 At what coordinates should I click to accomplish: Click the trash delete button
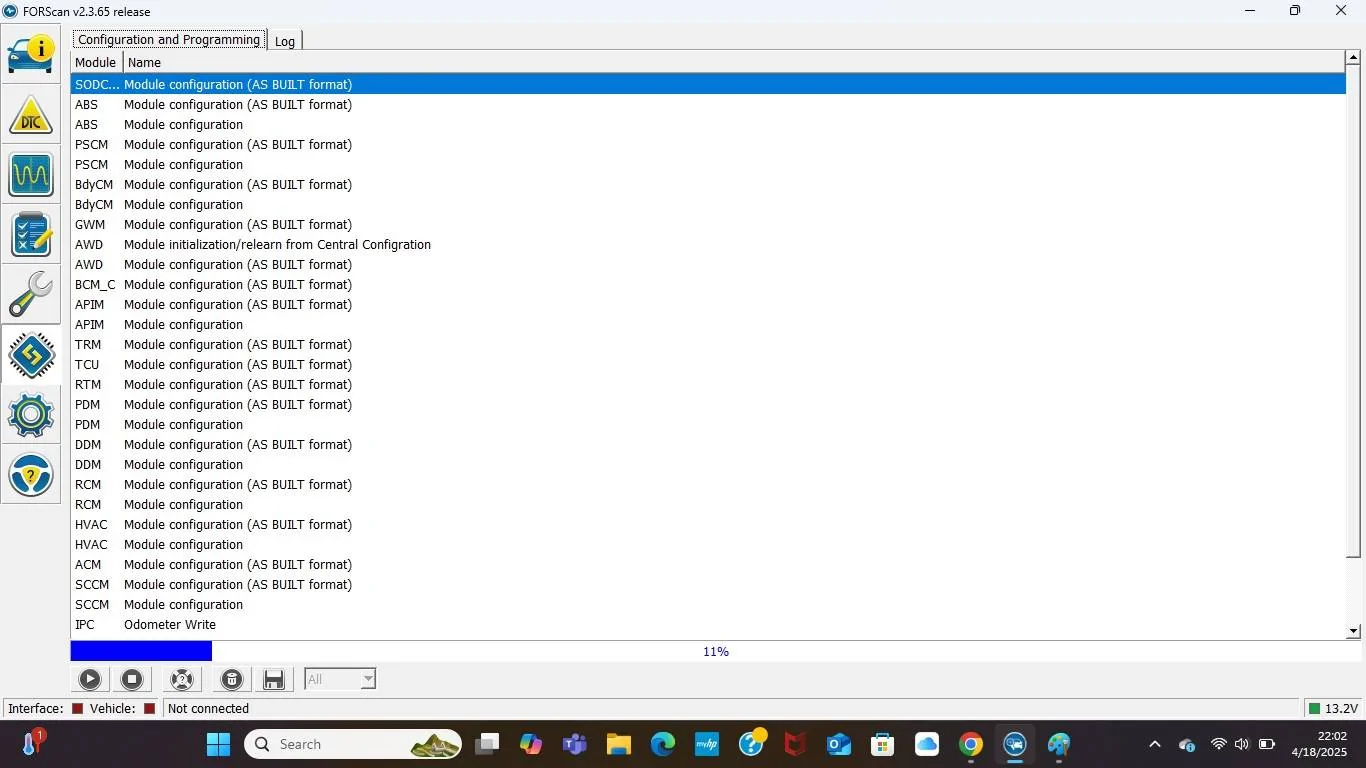pyautogui.click(x=231, y=680)
